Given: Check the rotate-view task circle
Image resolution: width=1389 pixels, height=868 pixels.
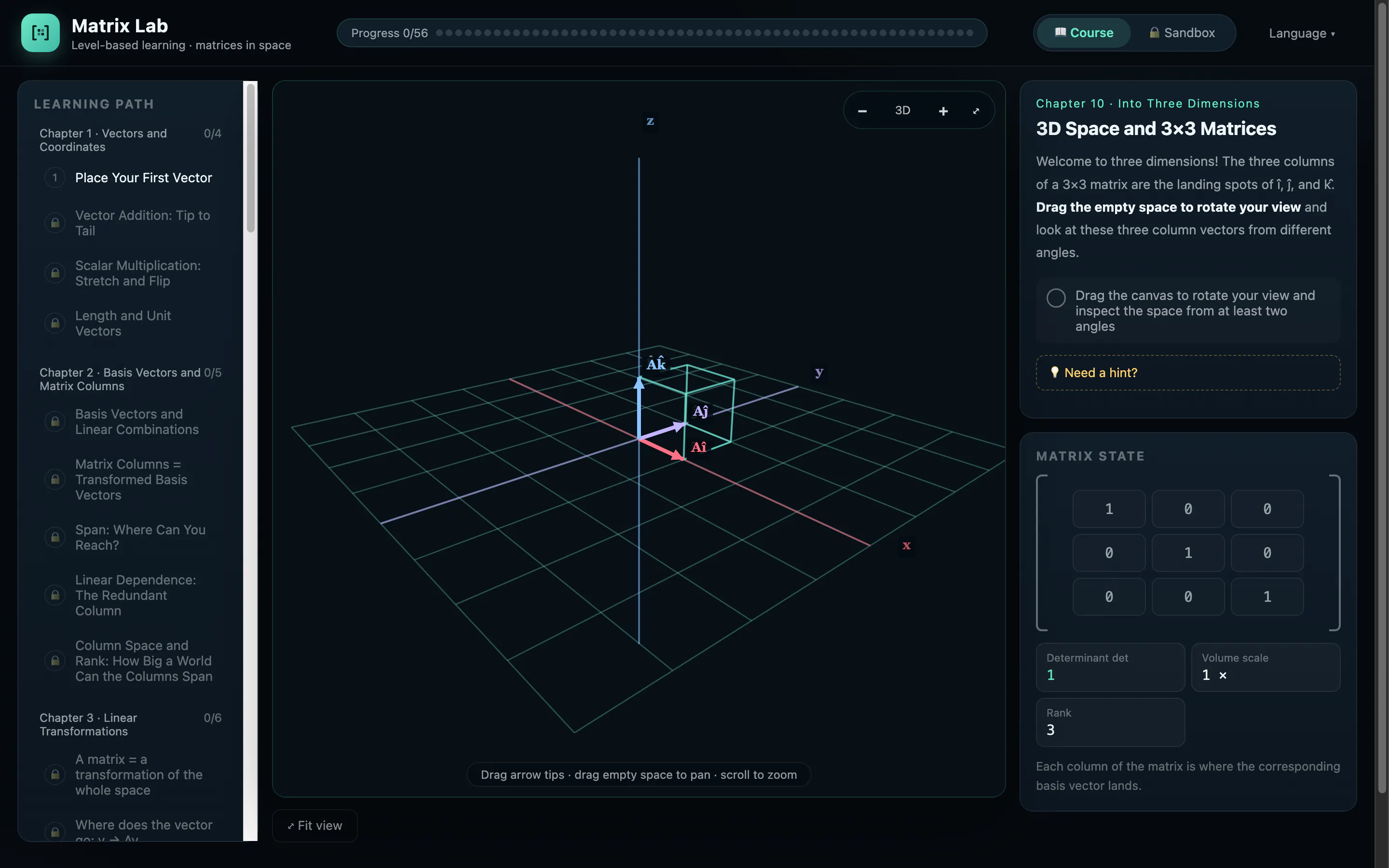Looking at the screenshot, I should (1056, 298).
